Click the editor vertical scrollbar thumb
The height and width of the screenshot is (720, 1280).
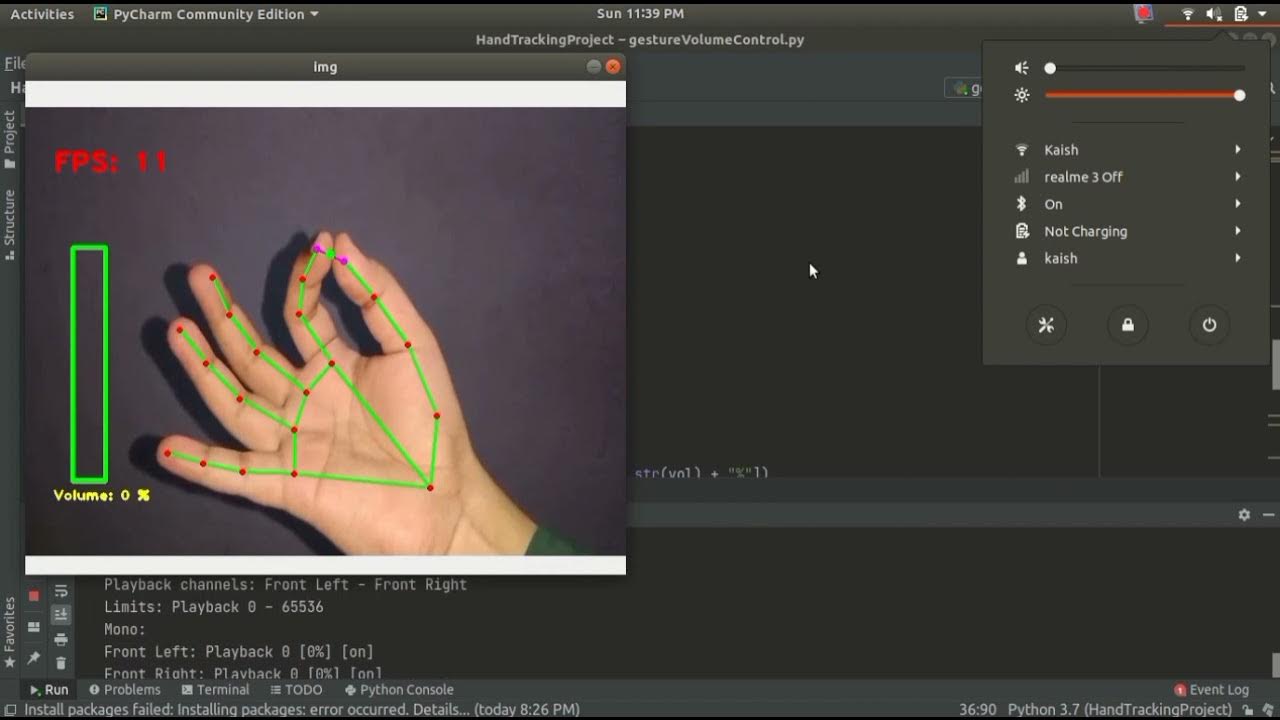coord(1276,365)
